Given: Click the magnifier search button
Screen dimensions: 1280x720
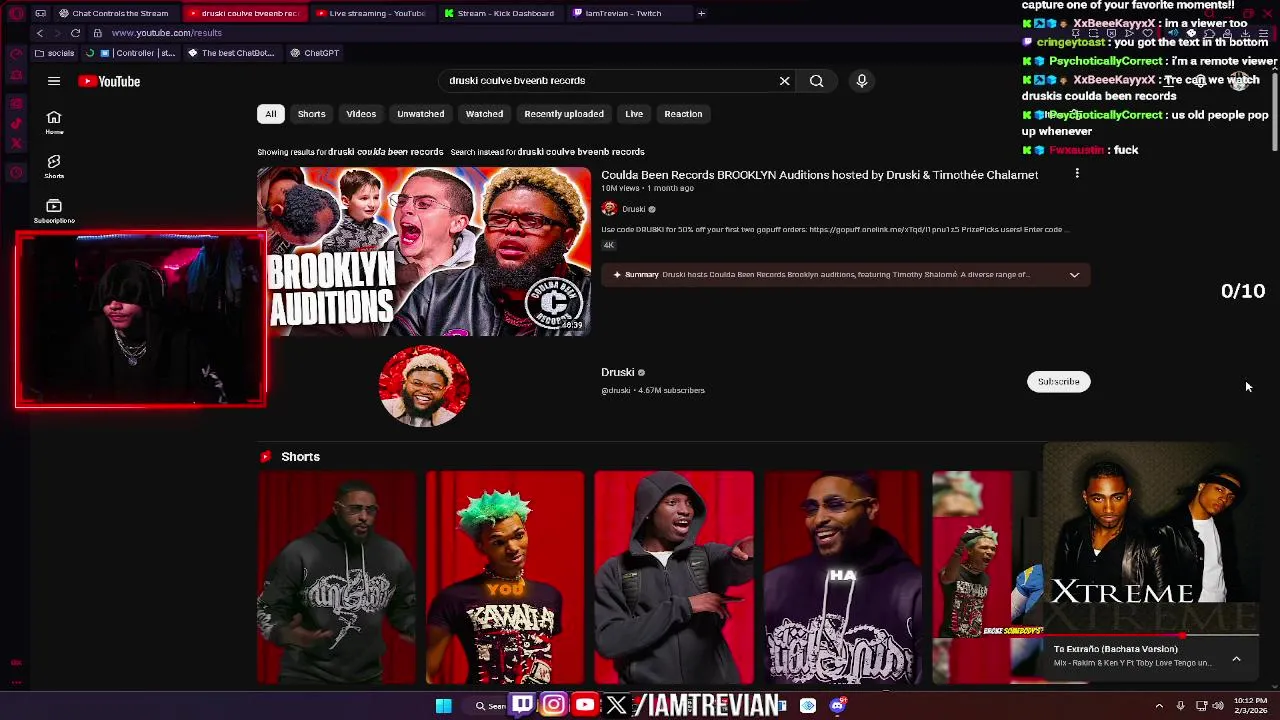Looking at the screenshot, I should 817,81.
